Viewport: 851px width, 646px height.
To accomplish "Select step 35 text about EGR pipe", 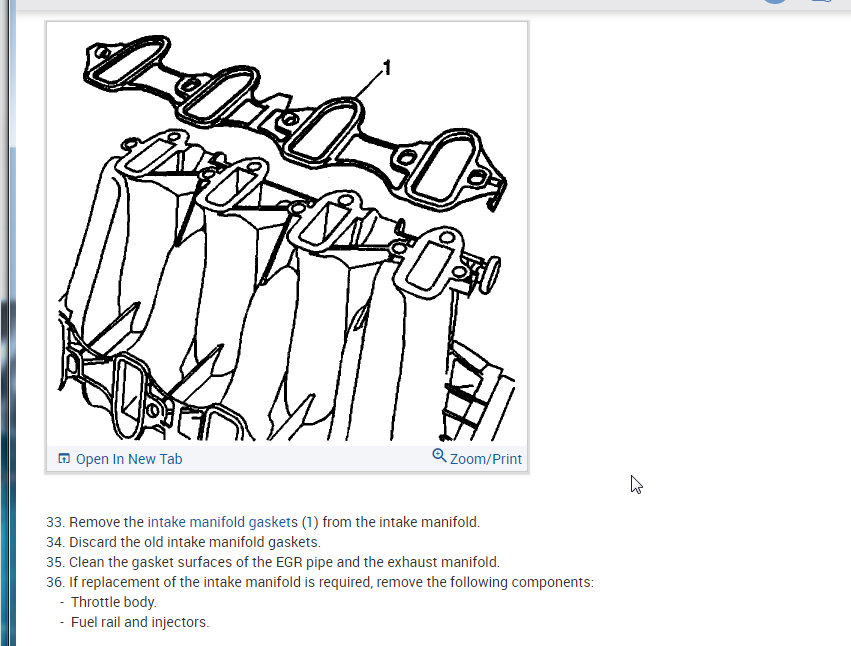I will click(x=273, y=562).
